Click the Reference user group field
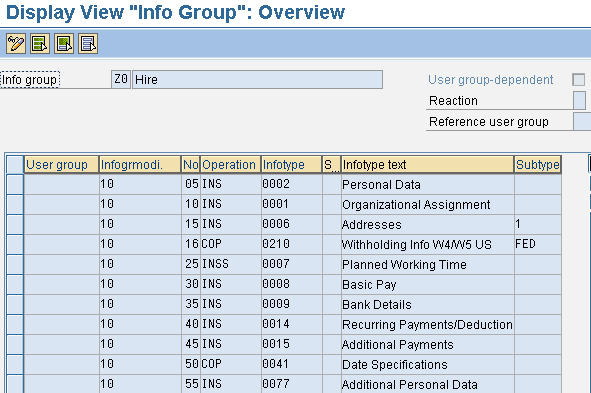The width and height of the screenshot is (591, 393). coord(582,122)
